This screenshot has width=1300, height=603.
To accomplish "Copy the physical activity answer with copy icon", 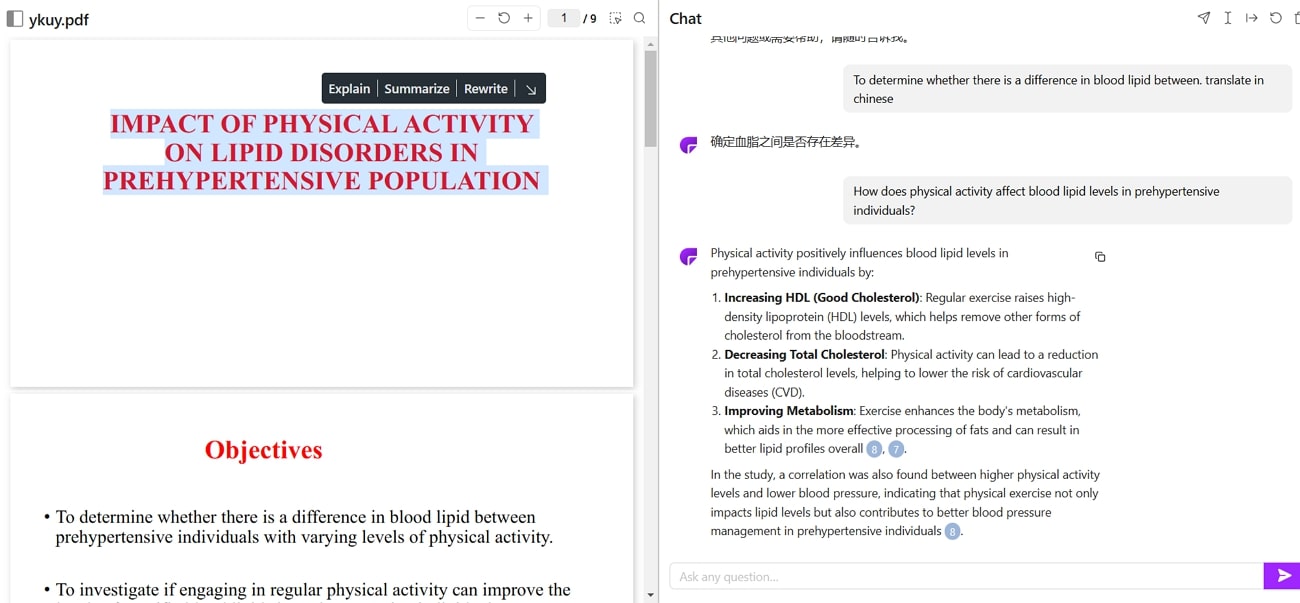I will click(1100, 257).
